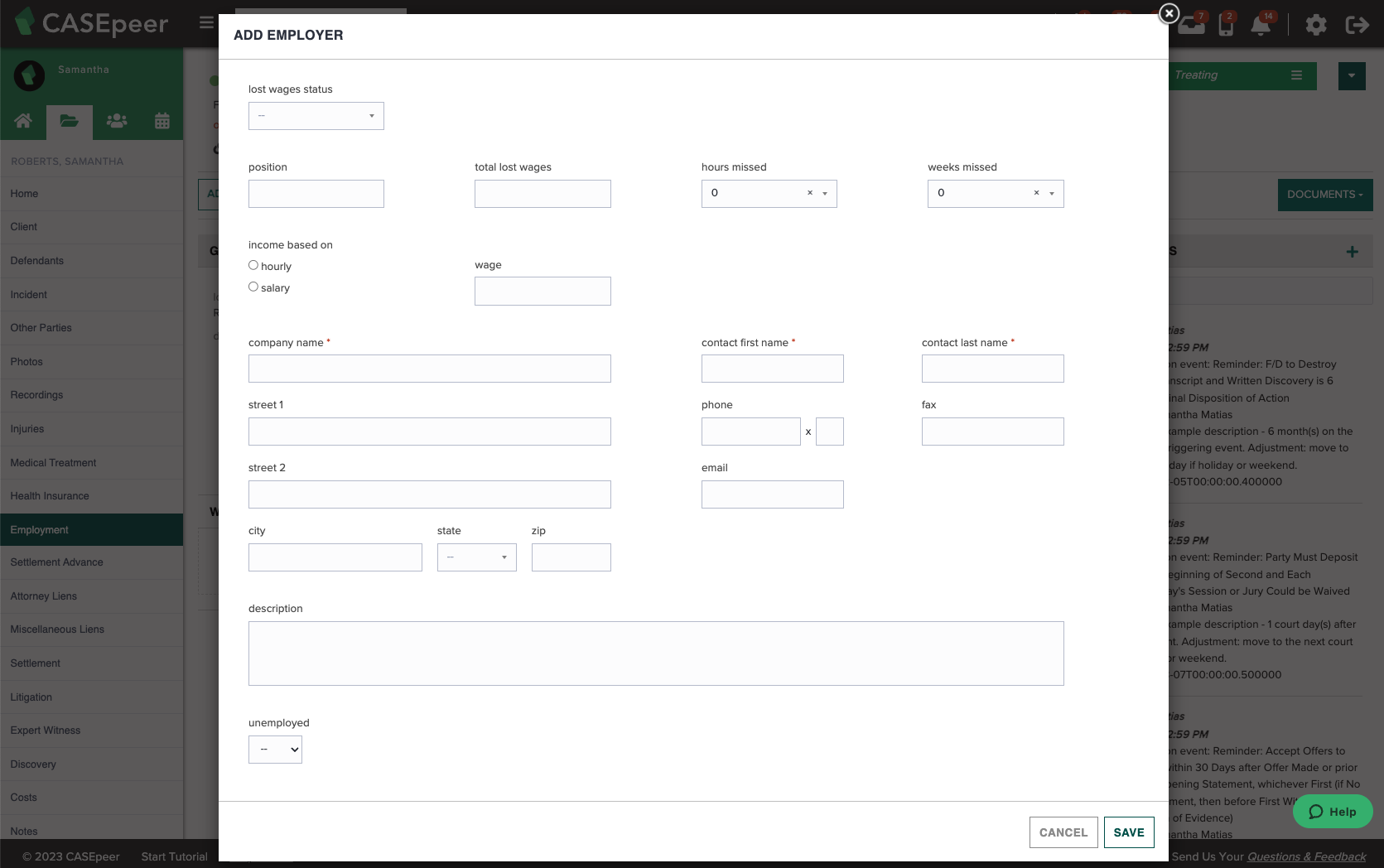Open the state dropdown
The image size is (1384, 868).
[x=476, y=557]
